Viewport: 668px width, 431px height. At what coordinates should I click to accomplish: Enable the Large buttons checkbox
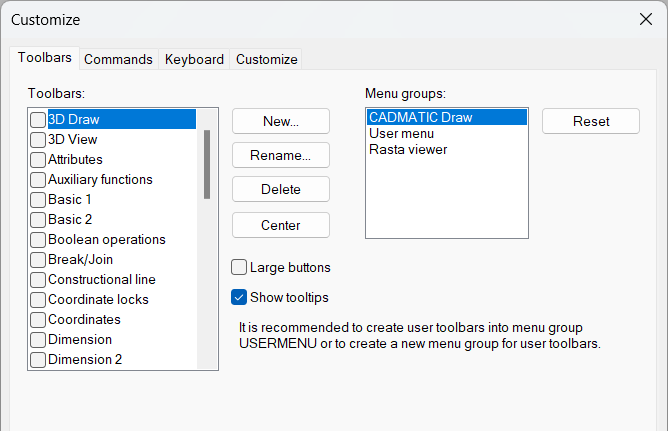(239, 267)
